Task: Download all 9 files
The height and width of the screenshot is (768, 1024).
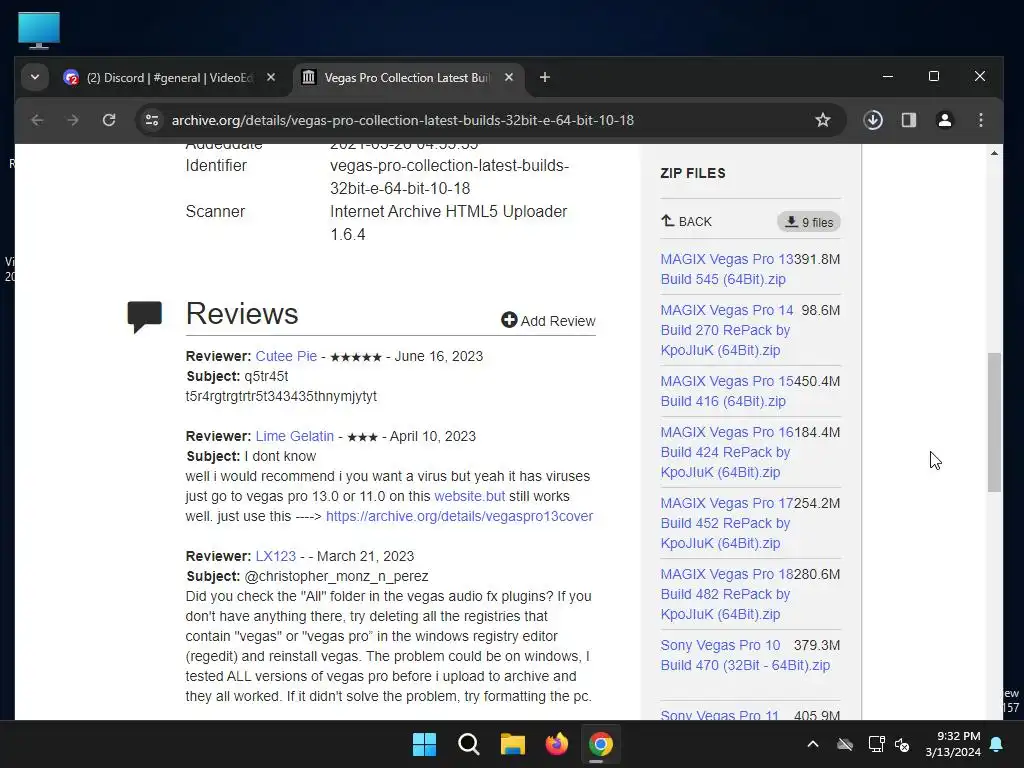Action: (x=808, y=222)
